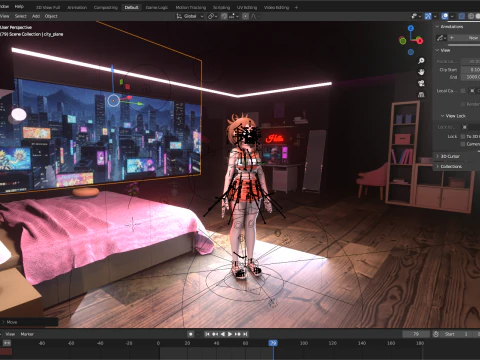The height and width of the screenshot is (360, 480).
Task: Click the frame 79 playhead marker
Action: (x=273, y=343)
